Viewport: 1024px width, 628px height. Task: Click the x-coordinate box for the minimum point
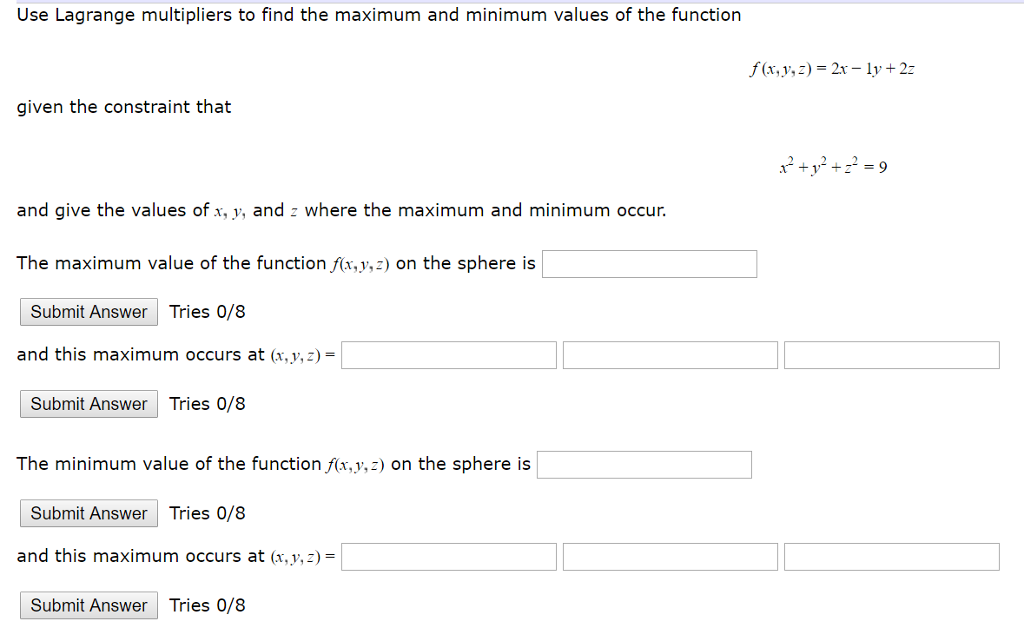(x=448, y=556)
